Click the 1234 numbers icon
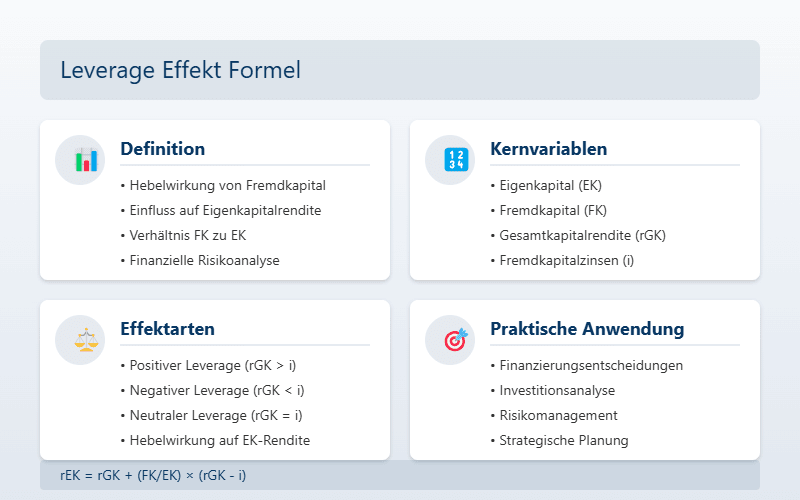This screenshot has height=500, width=800. [455, 160]
